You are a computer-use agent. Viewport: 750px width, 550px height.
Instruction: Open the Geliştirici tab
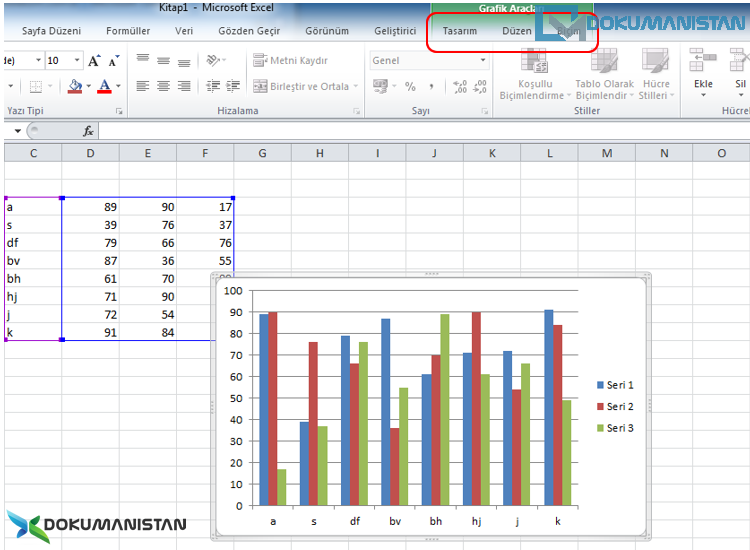(x=395, y=31)
